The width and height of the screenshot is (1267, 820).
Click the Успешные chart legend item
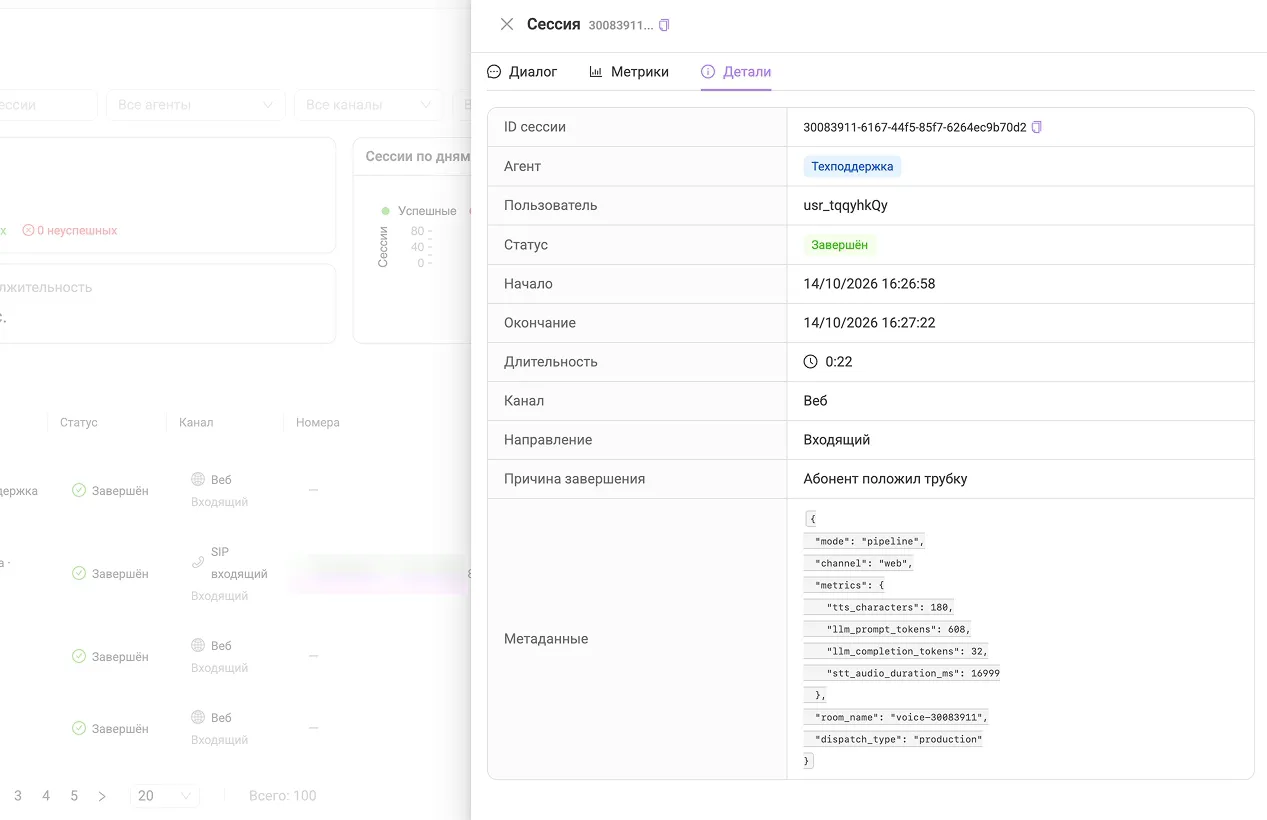pyautogui.click(x=419, y=211)
